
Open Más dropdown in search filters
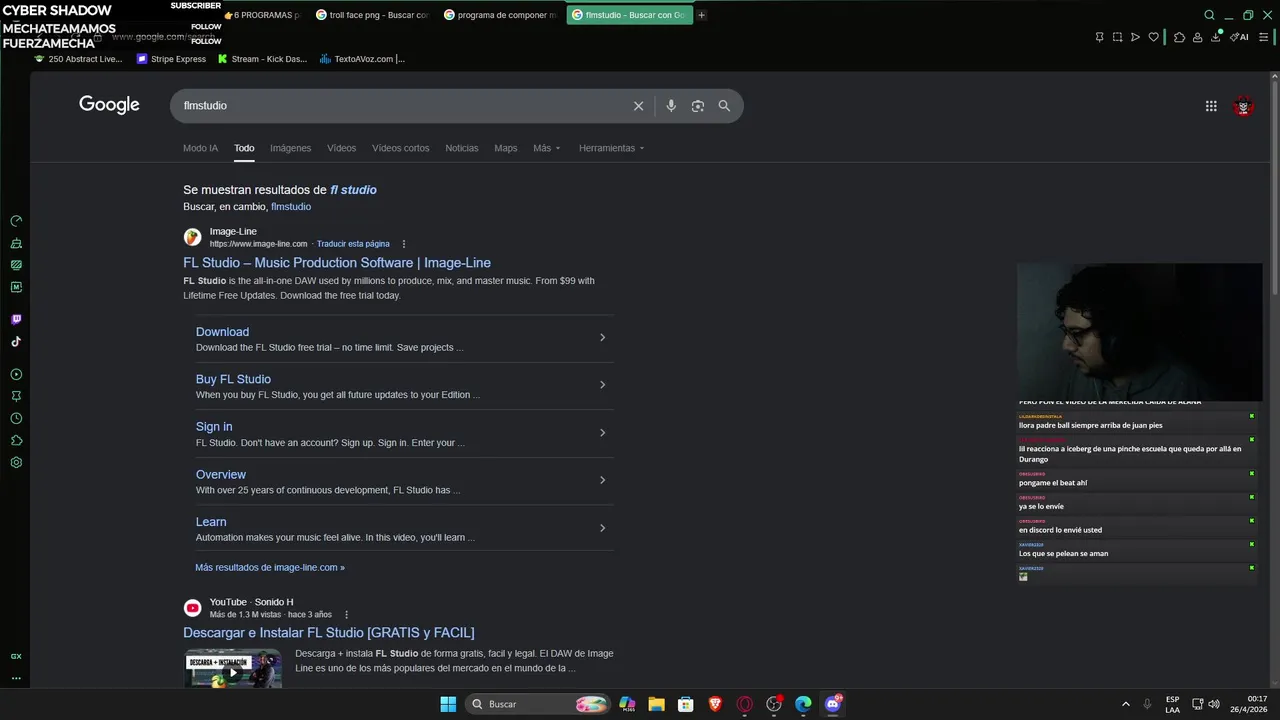pos(547,148)
